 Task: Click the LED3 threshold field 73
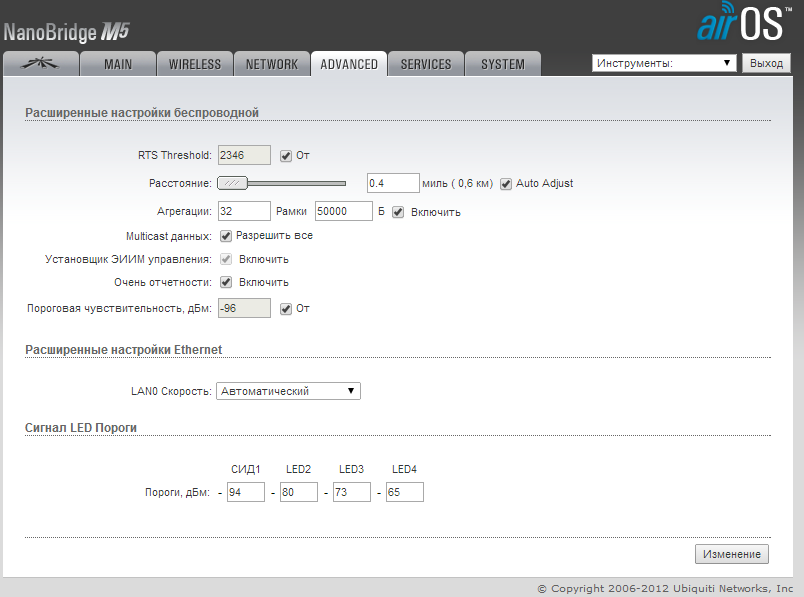tap(352, 492)
